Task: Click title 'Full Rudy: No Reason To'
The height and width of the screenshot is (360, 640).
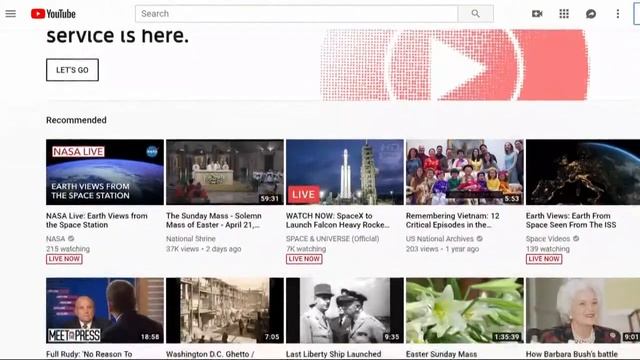Action: click(x=89, y=354)
